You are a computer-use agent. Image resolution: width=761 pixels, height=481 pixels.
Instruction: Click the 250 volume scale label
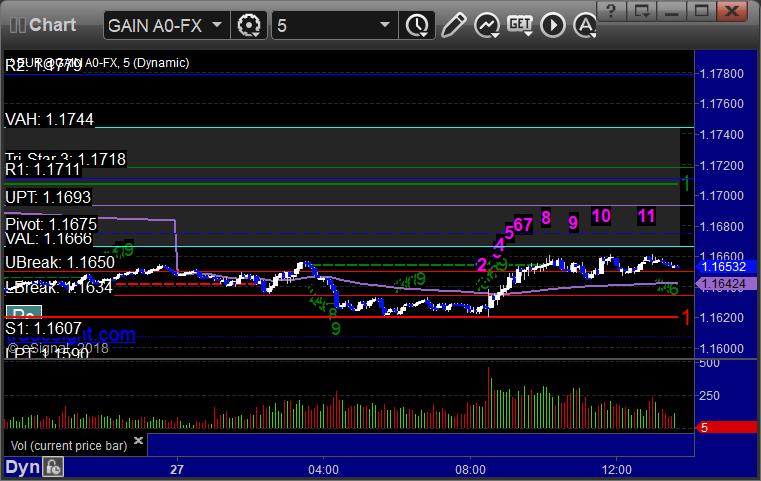(709, 396)
